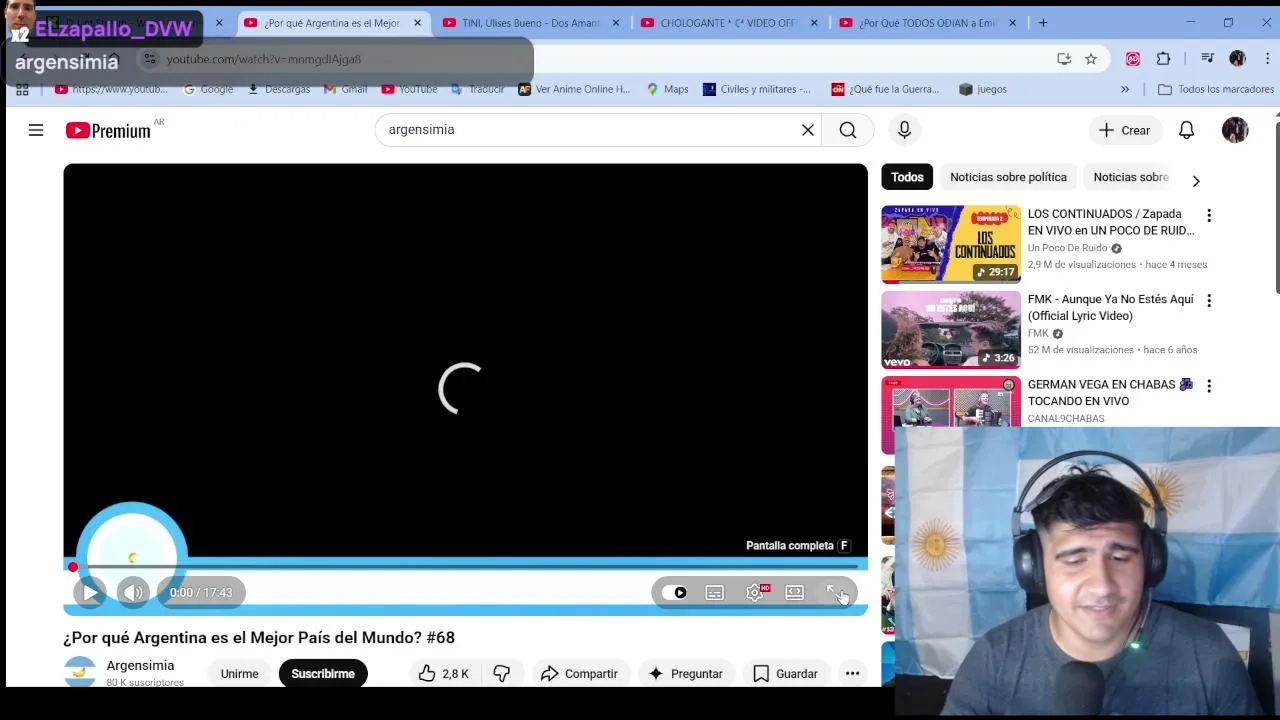Screen dimensions: 1280x720
Task: Open the juegos bookmark folder
Action: click(983, 89)
